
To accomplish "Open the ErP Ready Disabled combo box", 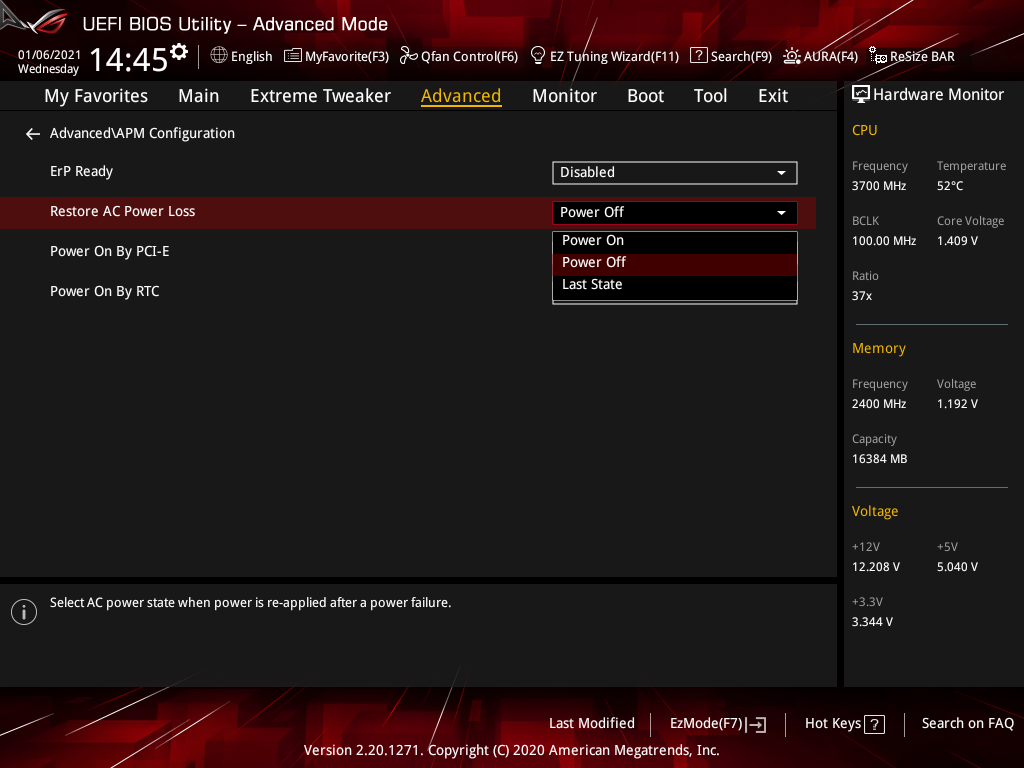I will (x=675, y=173).
